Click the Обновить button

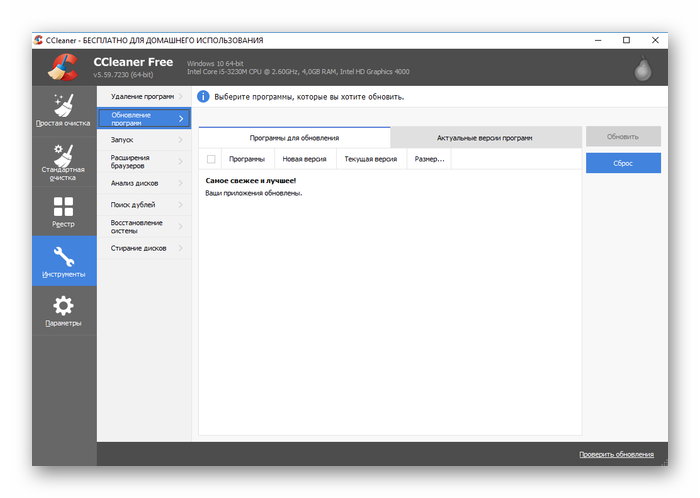coord(623,137)
